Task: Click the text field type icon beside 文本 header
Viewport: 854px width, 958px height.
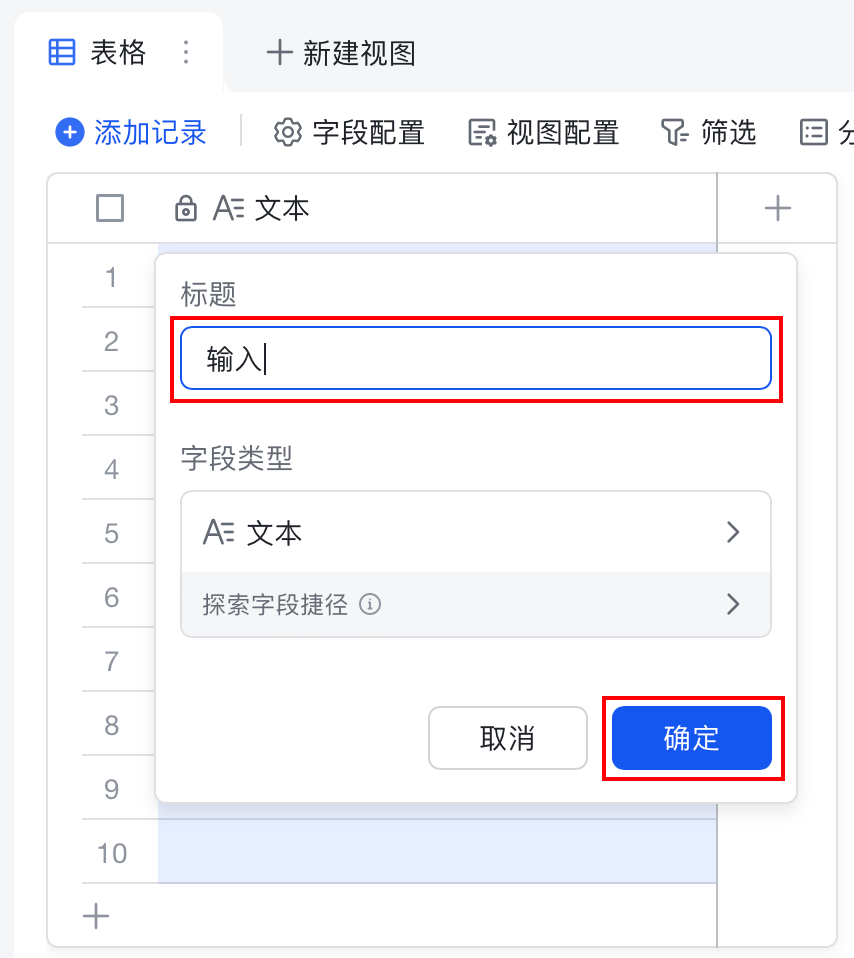Action: 228,209
